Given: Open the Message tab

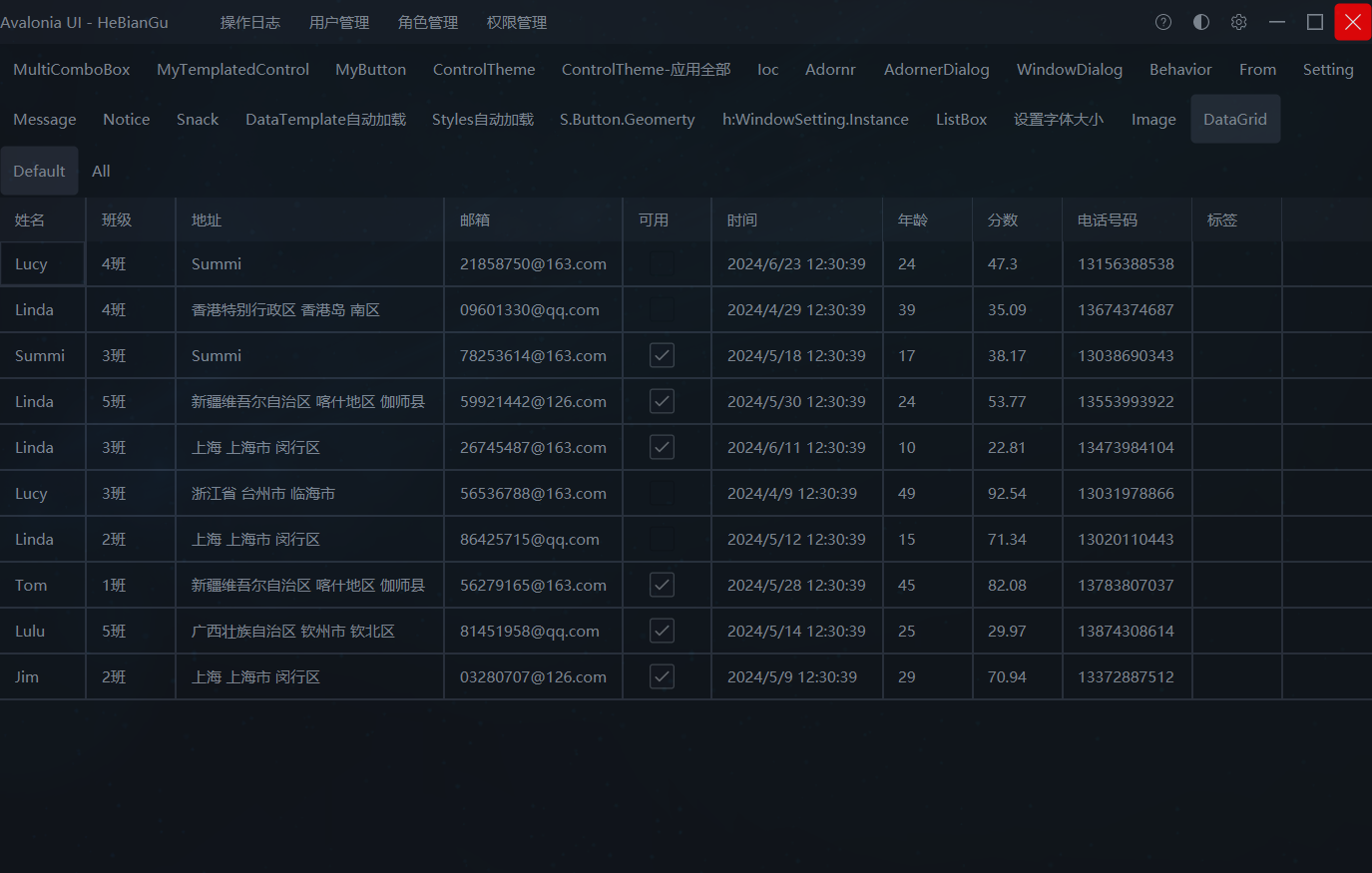Looking at the screenshot, I should 45,119.
